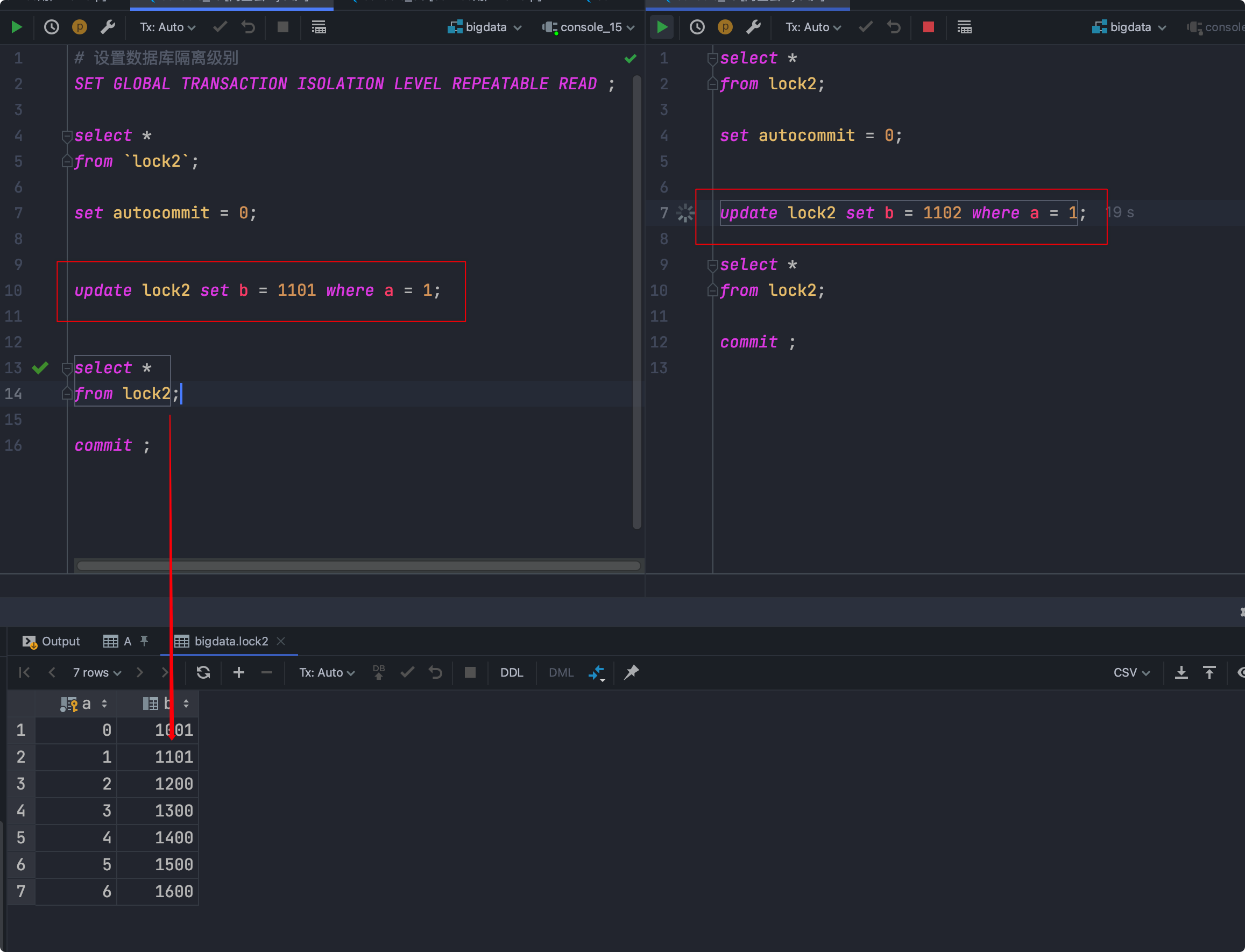Click export data download icon
Screen dimensions: 1245x952
(1181, 672)
